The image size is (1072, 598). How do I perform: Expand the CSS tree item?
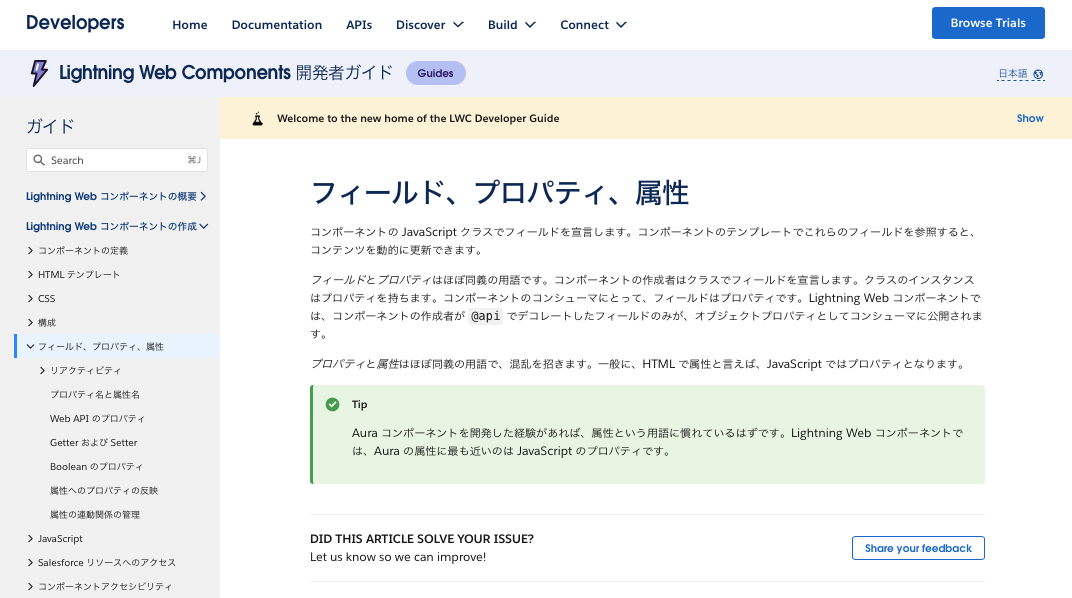pyautogui.click(x=30, y=299)
